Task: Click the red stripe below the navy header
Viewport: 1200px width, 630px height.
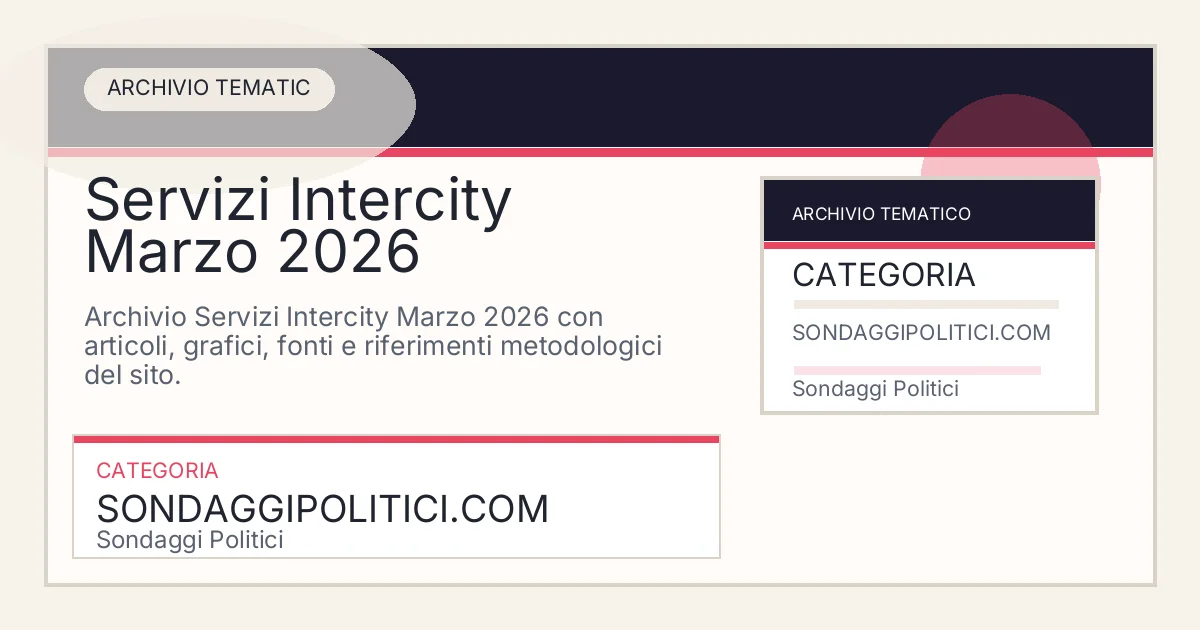Action: point(600,153)
